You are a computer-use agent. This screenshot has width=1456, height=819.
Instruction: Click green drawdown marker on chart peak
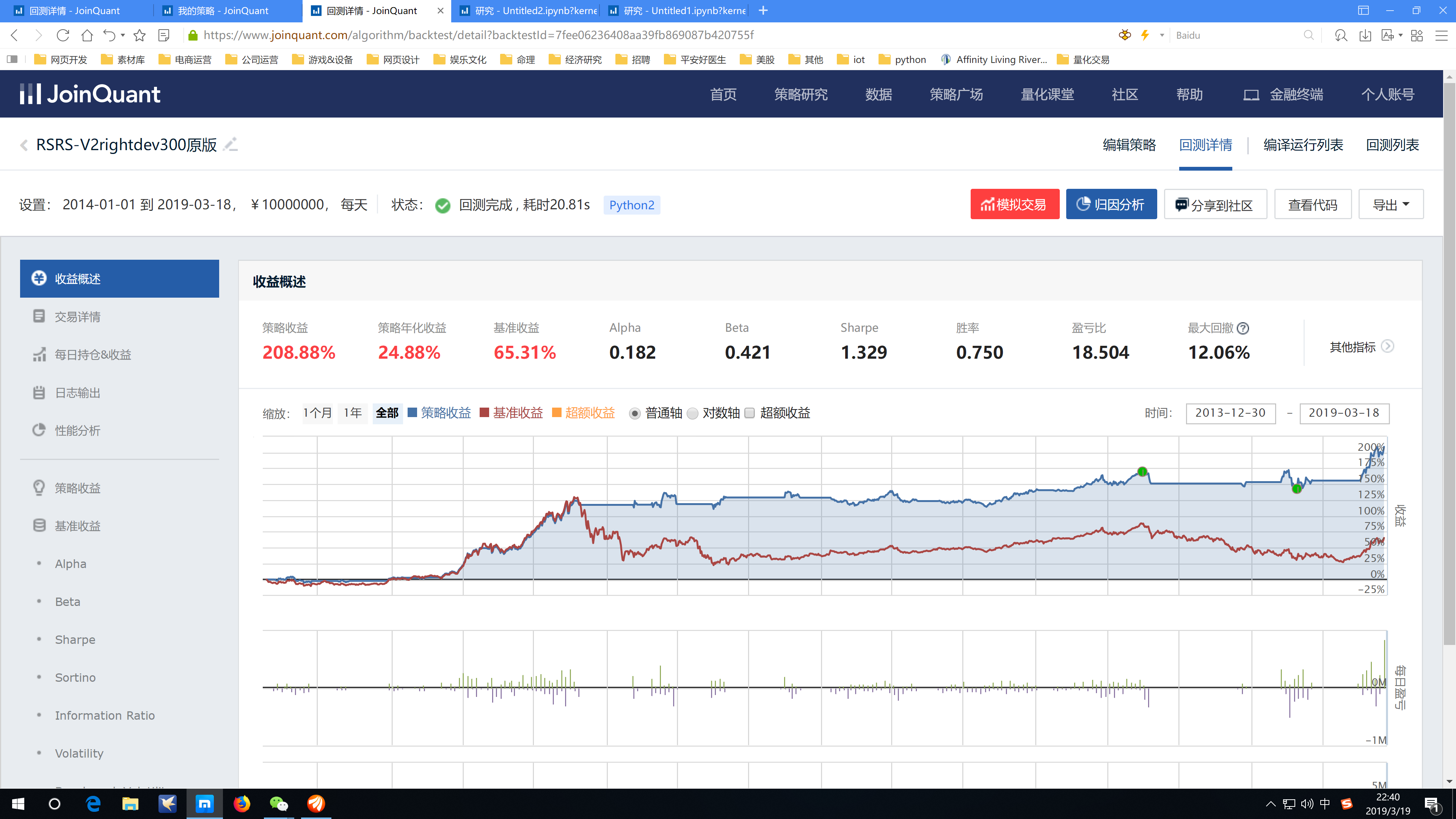click(1142, 472)
